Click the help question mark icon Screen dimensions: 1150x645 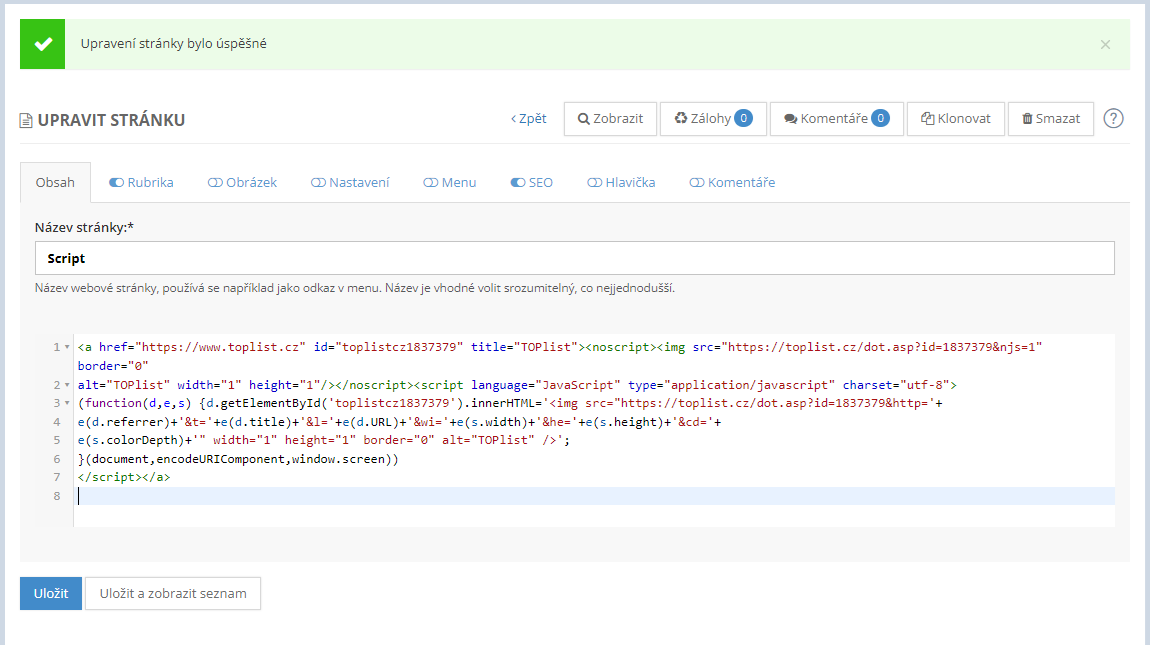tap(1114, 118)
